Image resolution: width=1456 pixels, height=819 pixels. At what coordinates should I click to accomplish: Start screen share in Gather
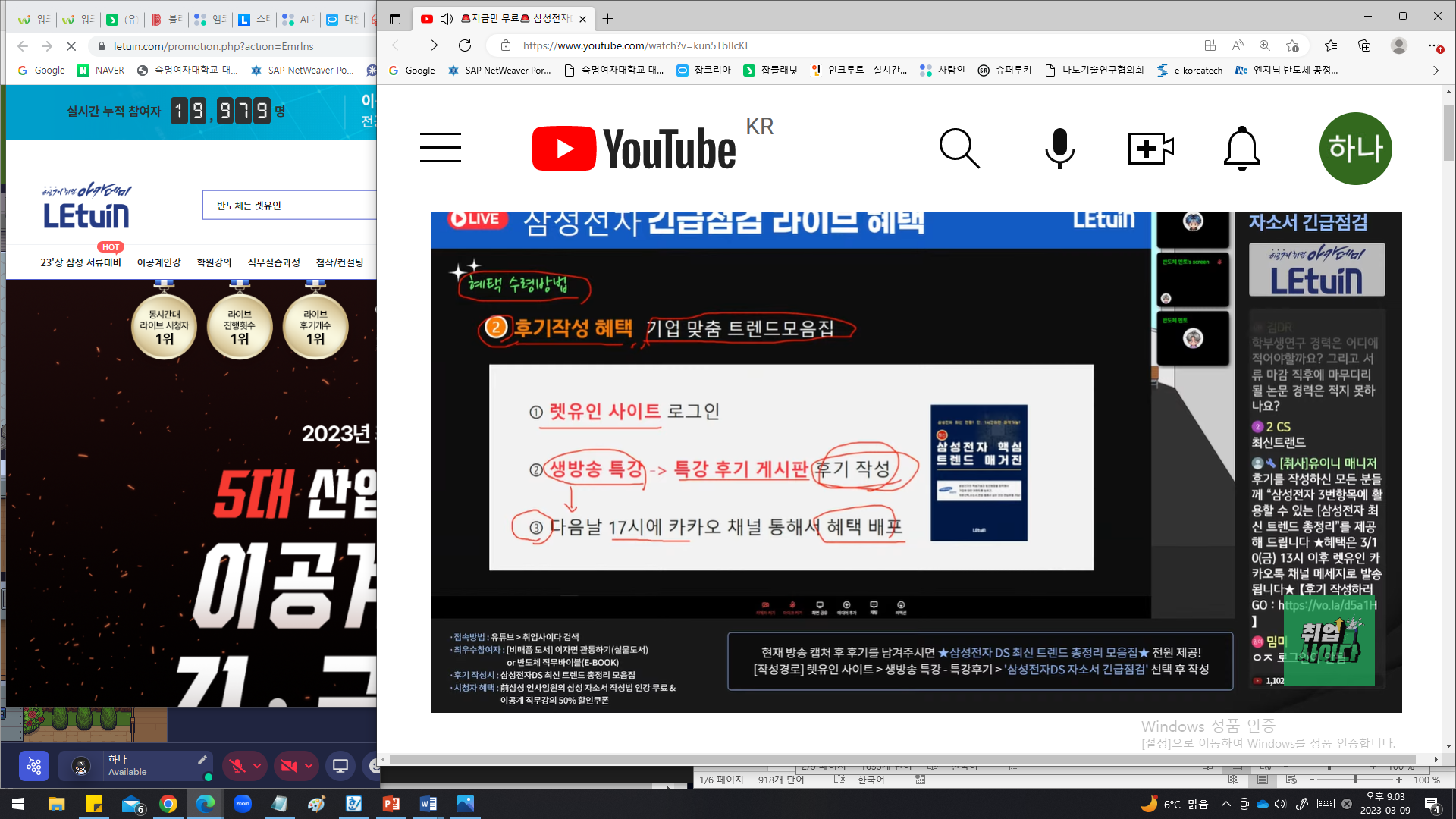point(340,766)
